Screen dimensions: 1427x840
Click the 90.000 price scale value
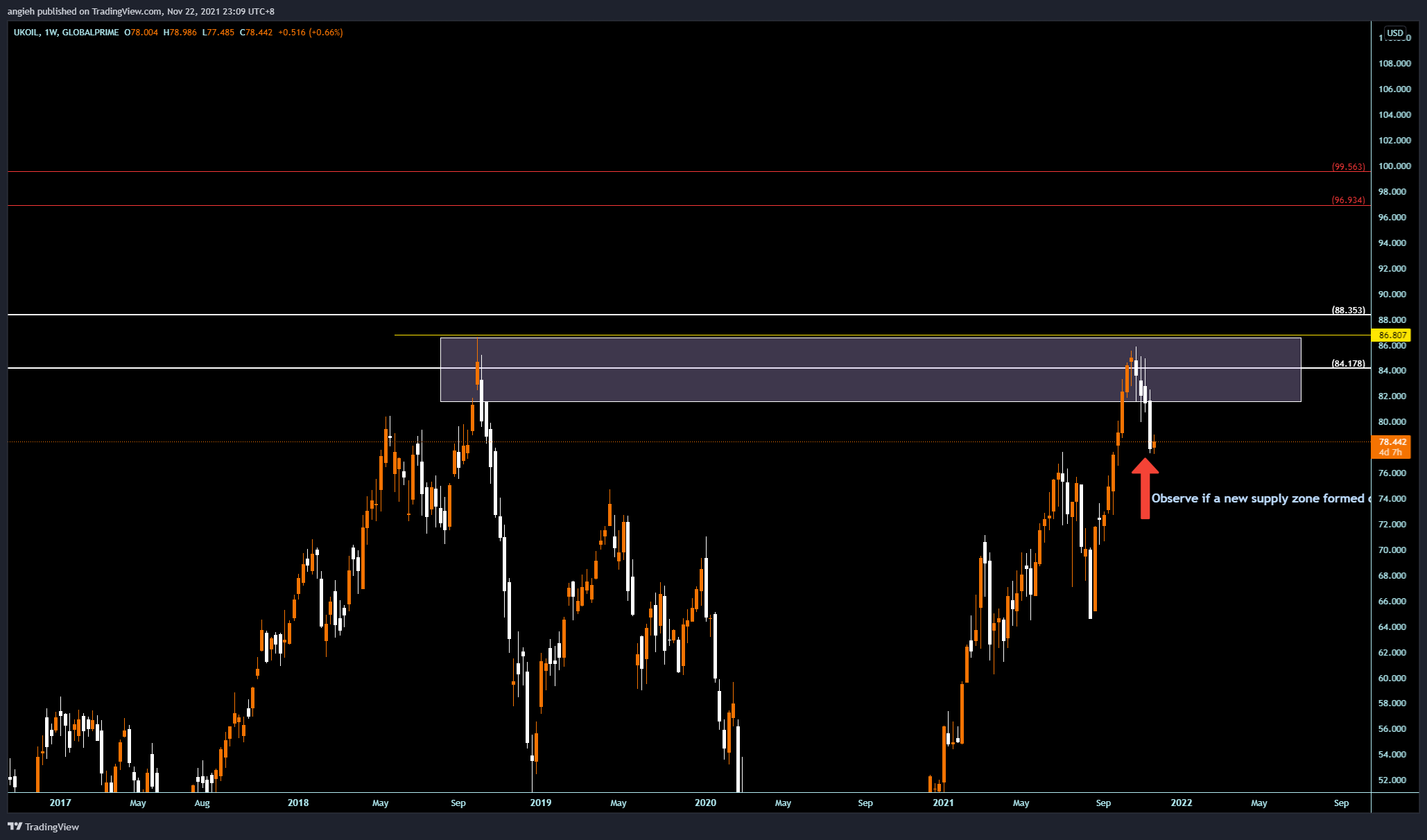[1392, 295]
